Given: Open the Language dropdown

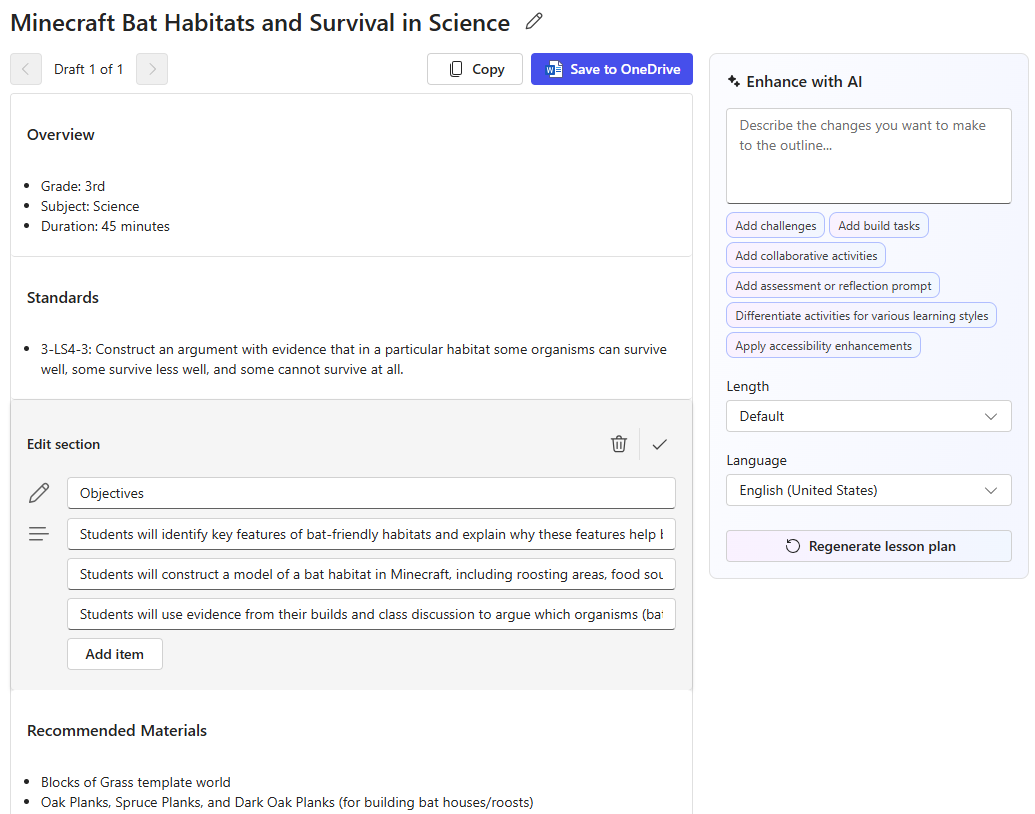Looking at the screenshot, I should click(869, 490).
